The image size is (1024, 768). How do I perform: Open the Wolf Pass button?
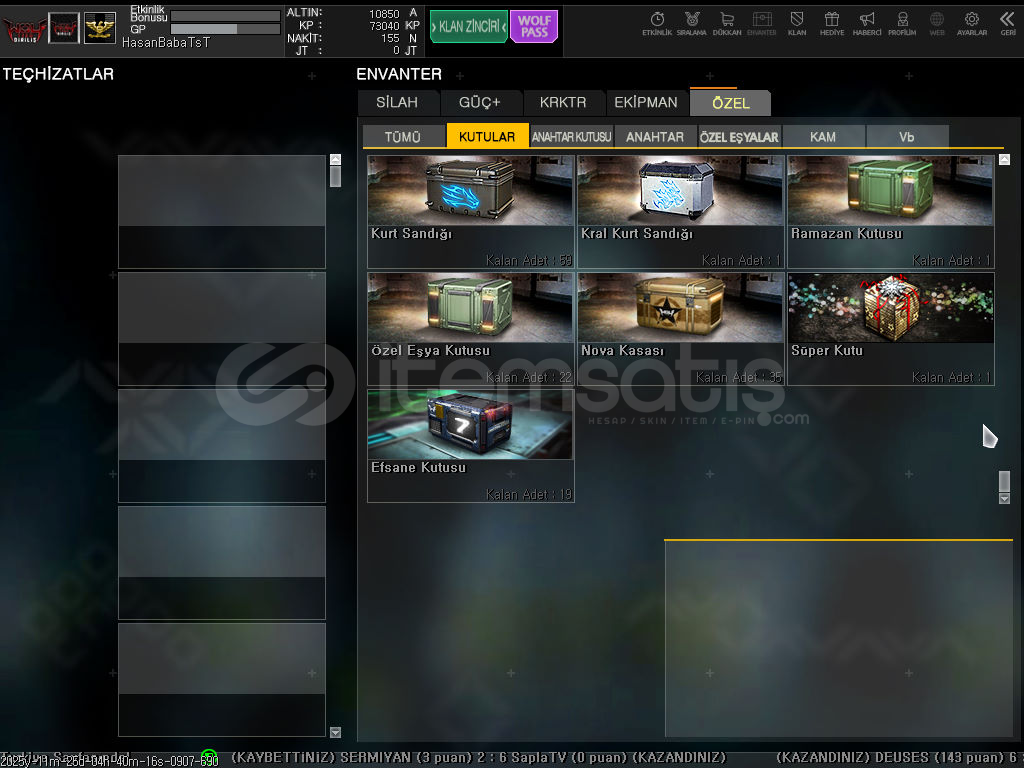tap(534, 27)
